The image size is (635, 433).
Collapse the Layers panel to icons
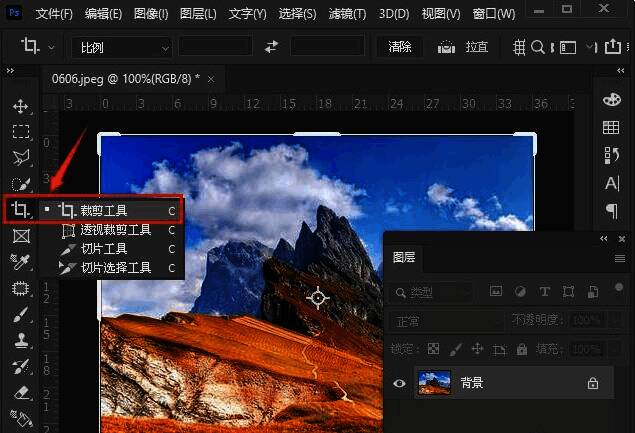click(603, 239)
